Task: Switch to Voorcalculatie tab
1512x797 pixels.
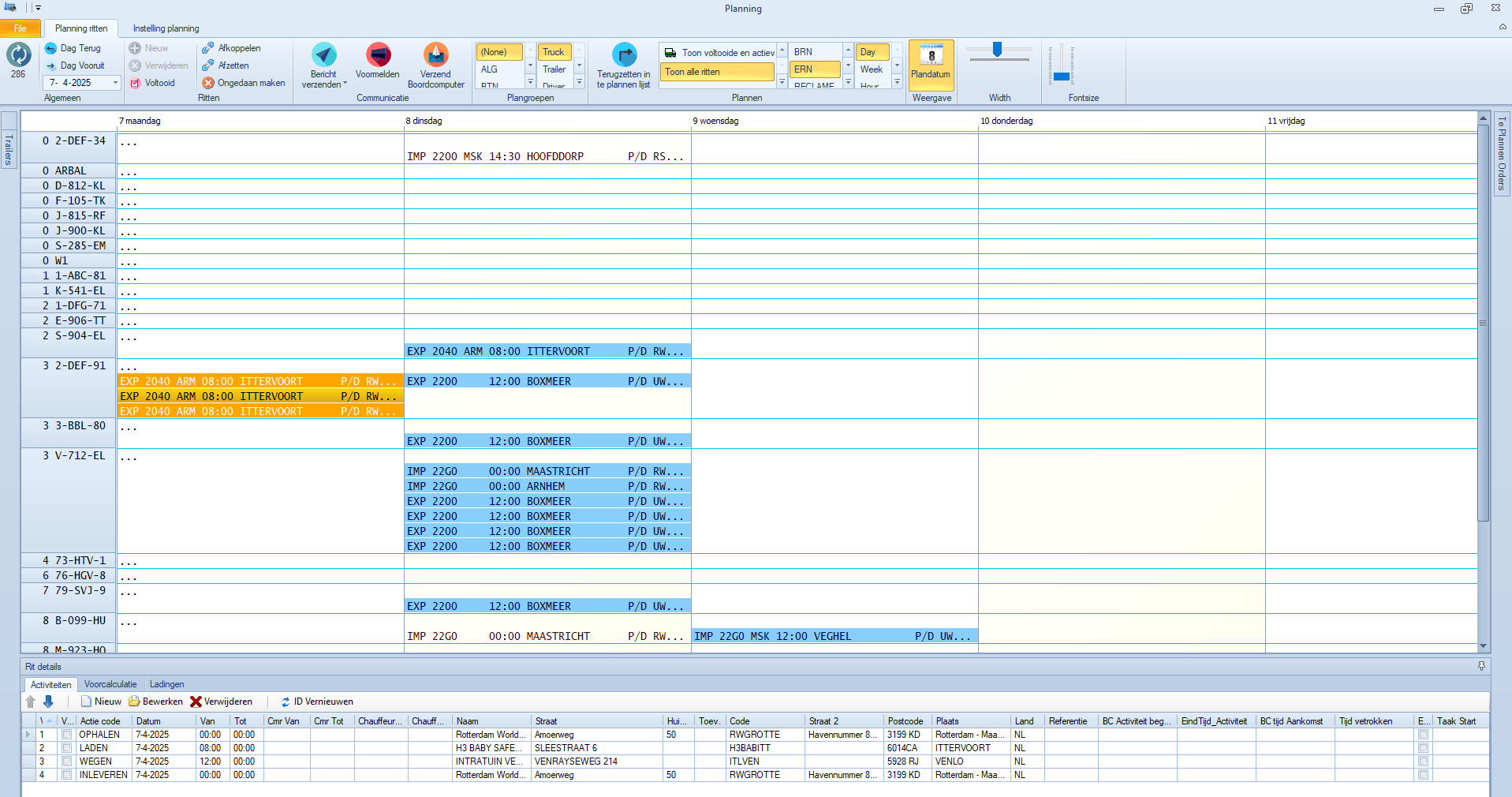Action: (110, 684)
